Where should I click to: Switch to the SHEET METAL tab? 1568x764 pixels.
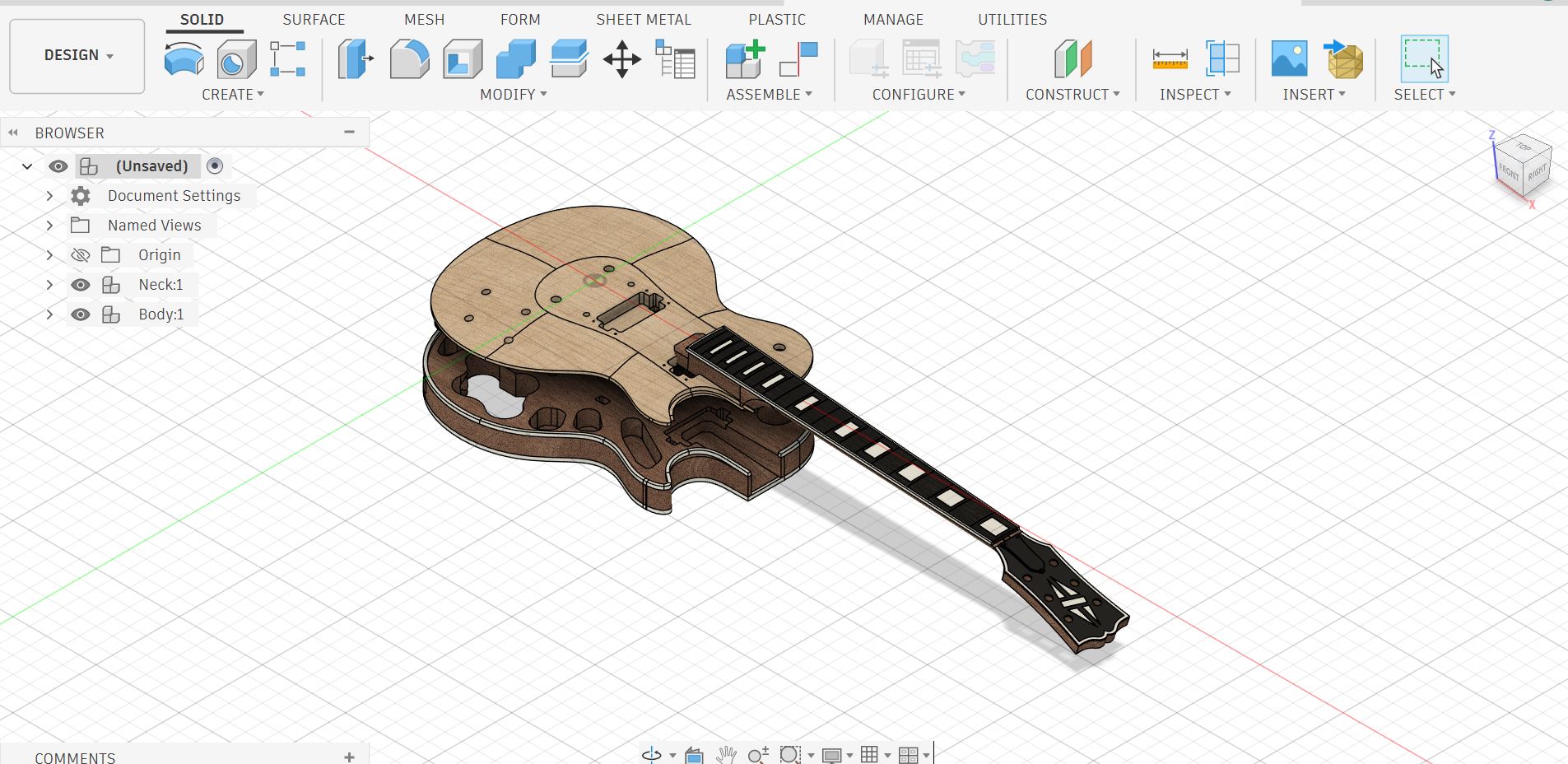[x=644, y=20]
